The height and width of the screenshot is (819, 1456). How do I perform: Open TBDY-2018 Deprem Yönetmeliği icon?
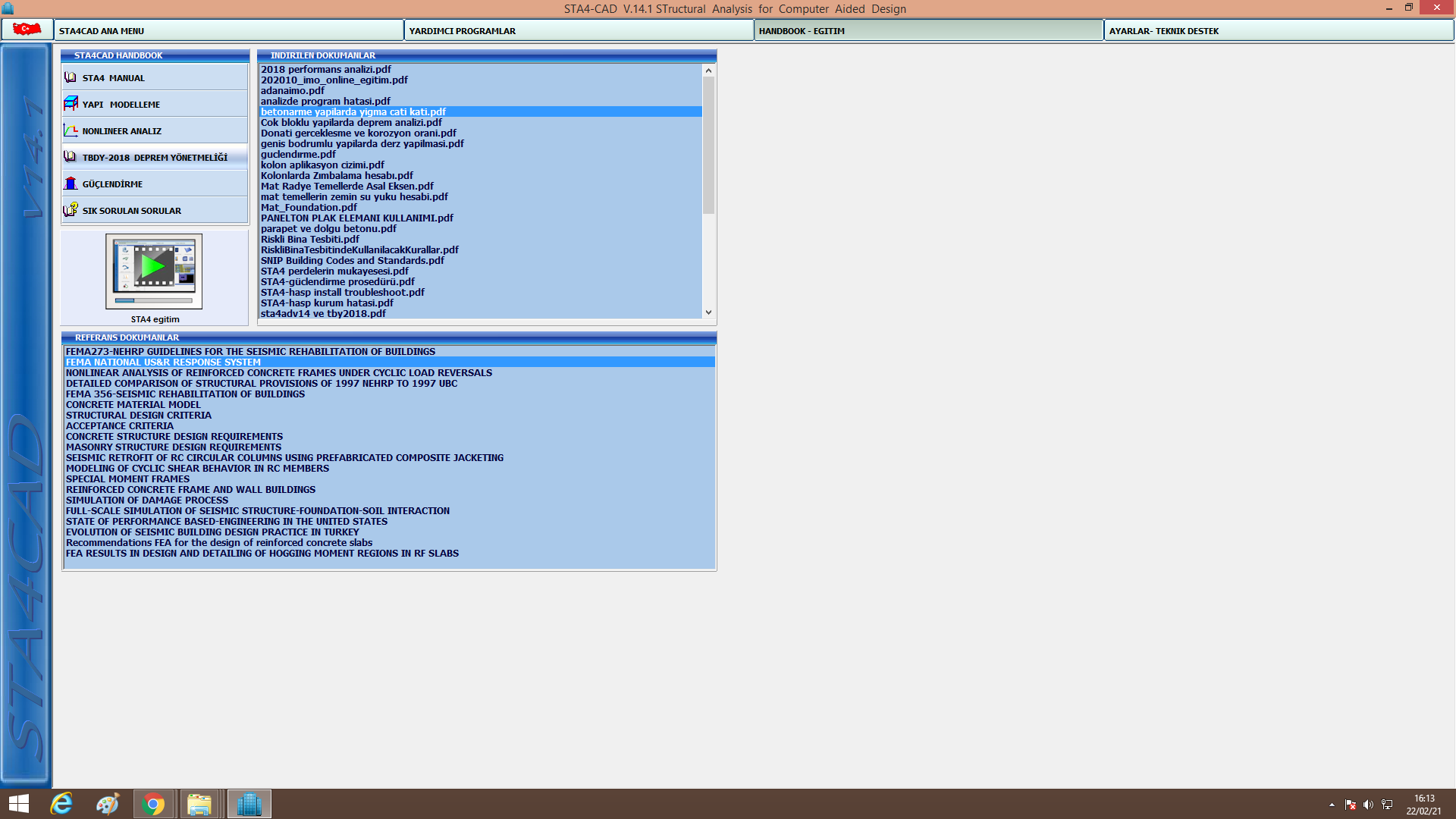pos(71,157)
